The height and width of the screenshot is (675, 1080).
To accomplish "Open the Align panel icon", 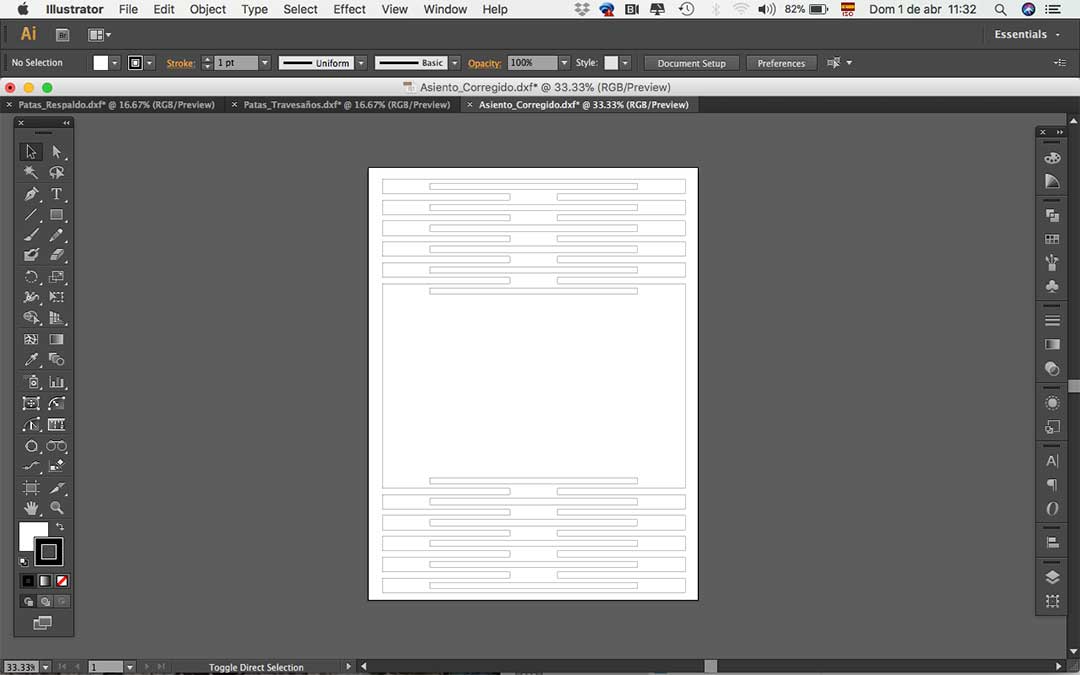I will (x=1052, y=543).
